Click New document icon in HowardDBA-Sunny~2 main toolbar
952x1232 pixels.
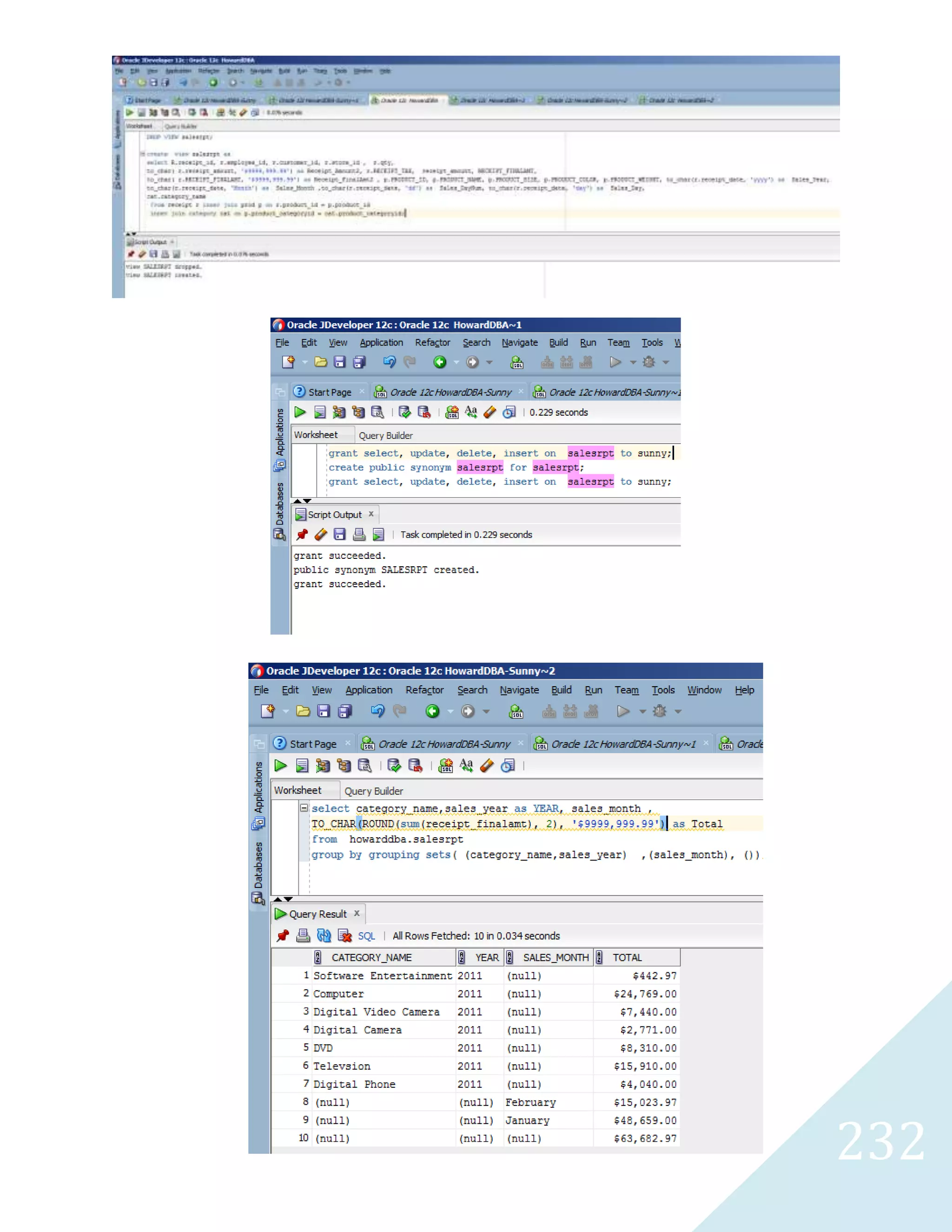[268, 711]
